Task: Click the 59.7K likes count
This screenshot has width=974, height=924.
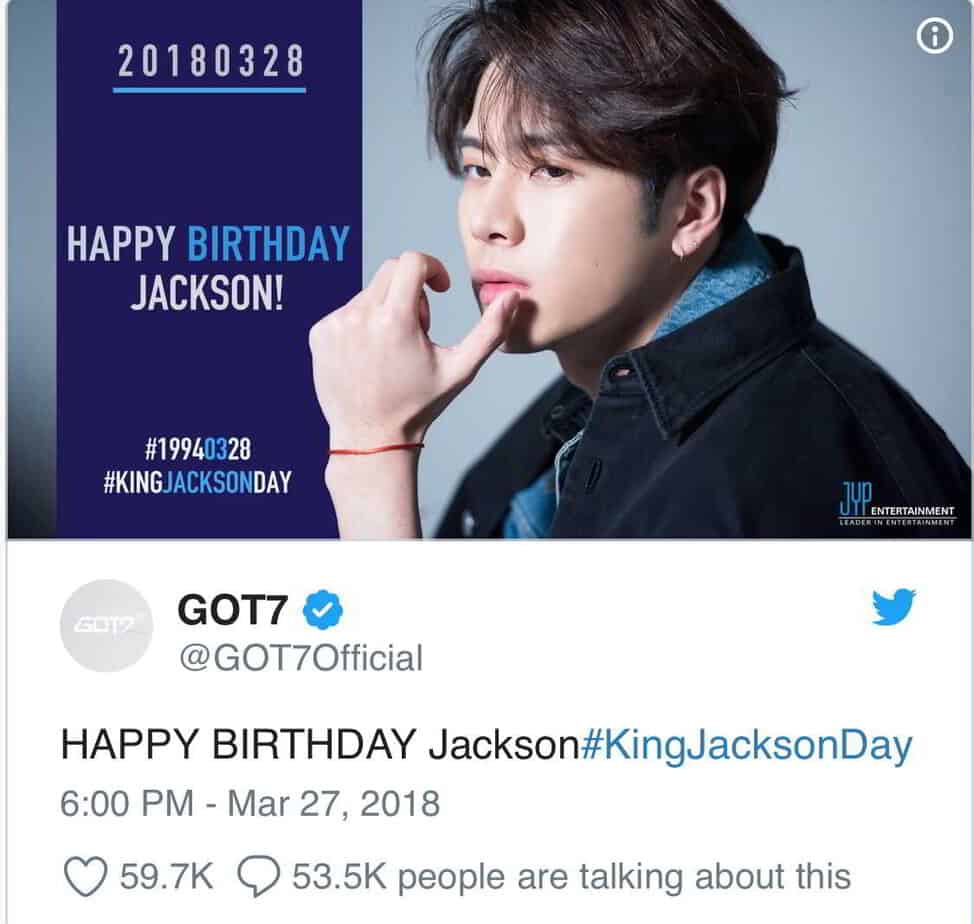Action: pos(166,877)
